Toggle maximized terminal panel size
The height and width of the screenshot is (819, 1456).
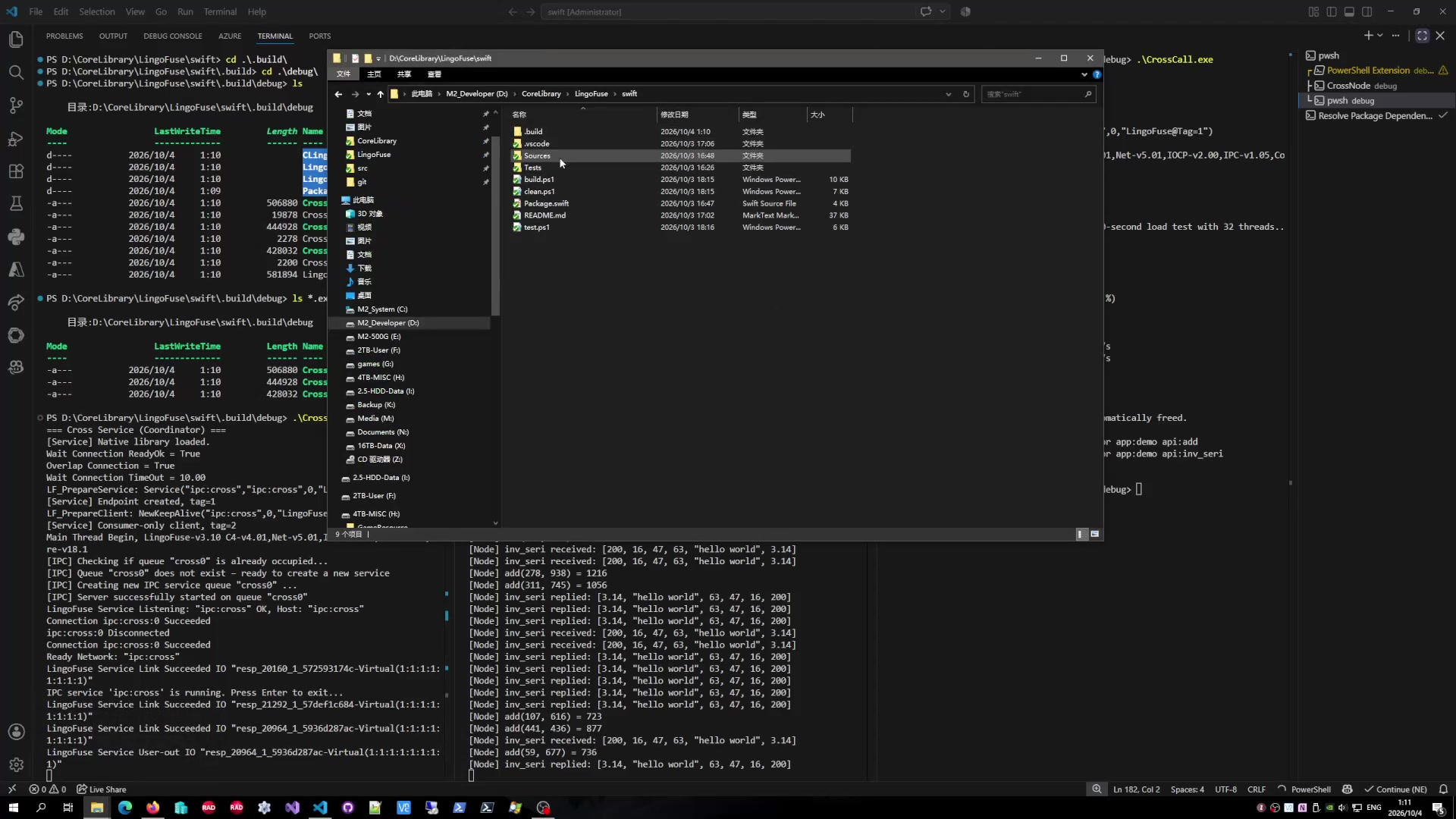tap(1422, 36)
